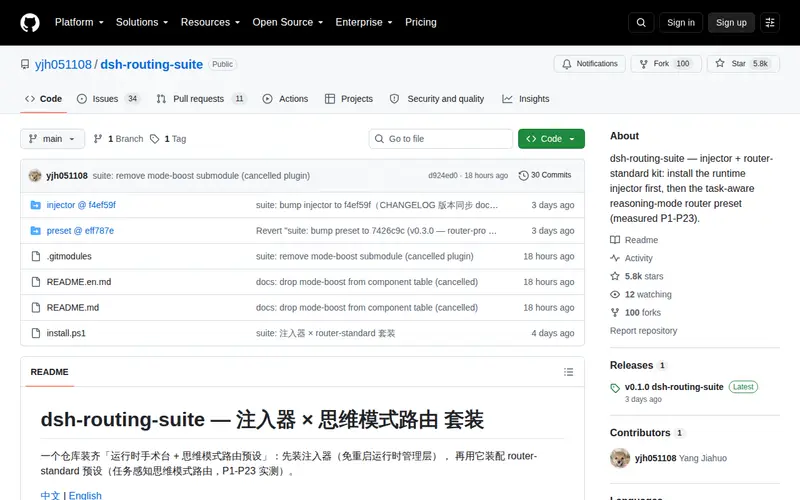This screenshot has height=500, width=800.
Task: Open commit hash d924ed0 link
Action: pos(443,176)
